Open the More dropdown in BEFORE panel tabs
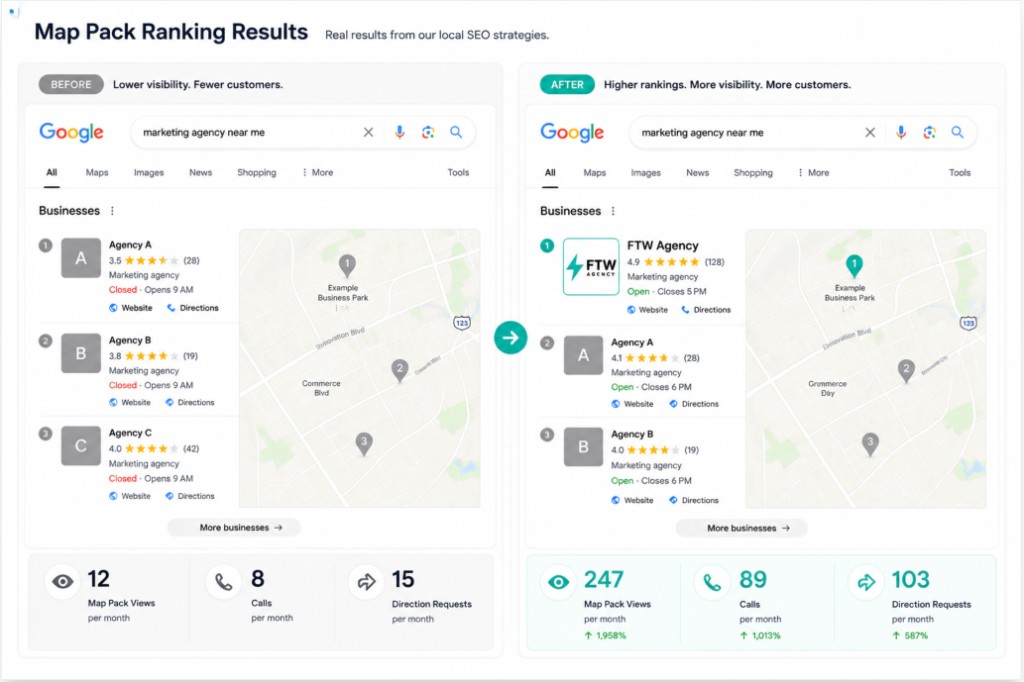This screenshot has height=682, width=1024. coord(317,172)
